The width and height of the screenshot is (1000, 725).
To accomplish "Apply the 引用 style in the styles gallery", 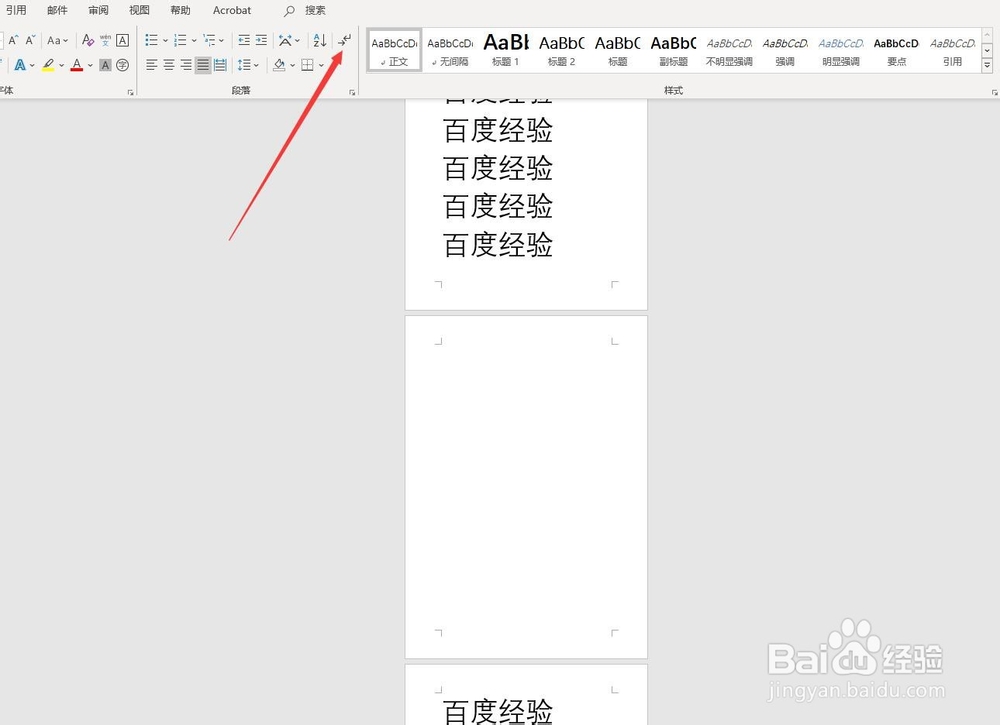I will (x=952, y=50).
